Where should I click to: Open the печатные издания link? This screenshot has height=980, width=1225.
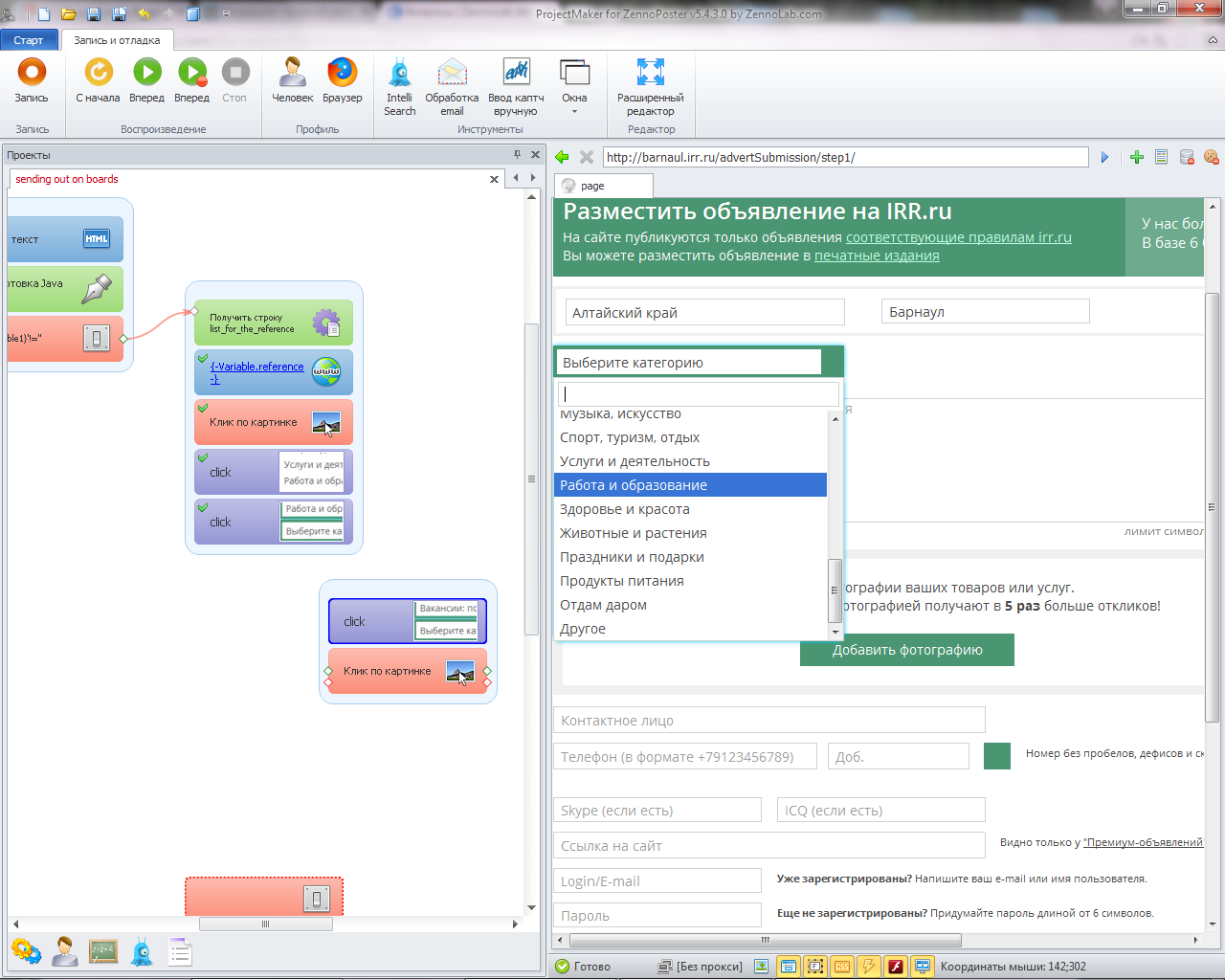tap(876, 256)
